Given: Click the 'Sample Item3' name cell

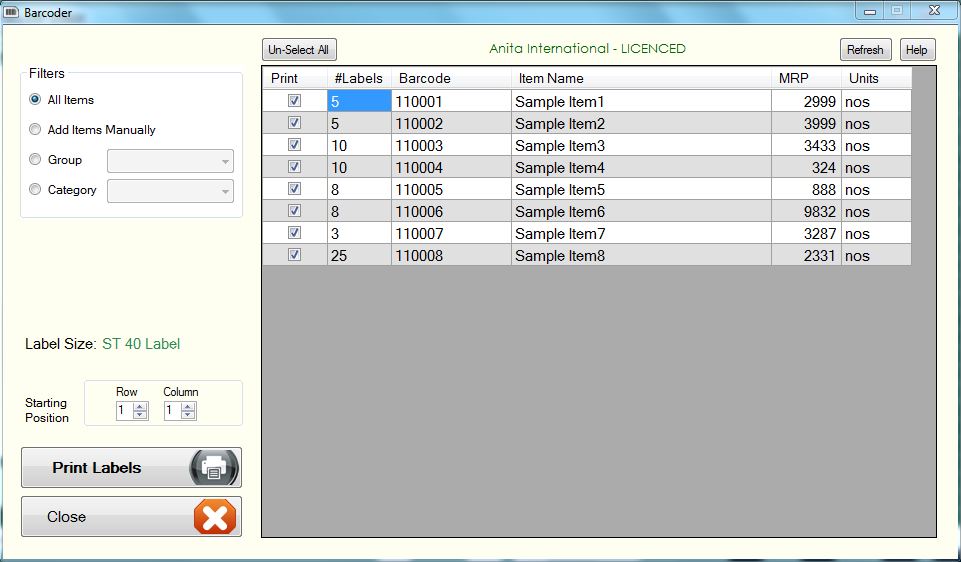Looking at the screenshot, I should 641,145.
